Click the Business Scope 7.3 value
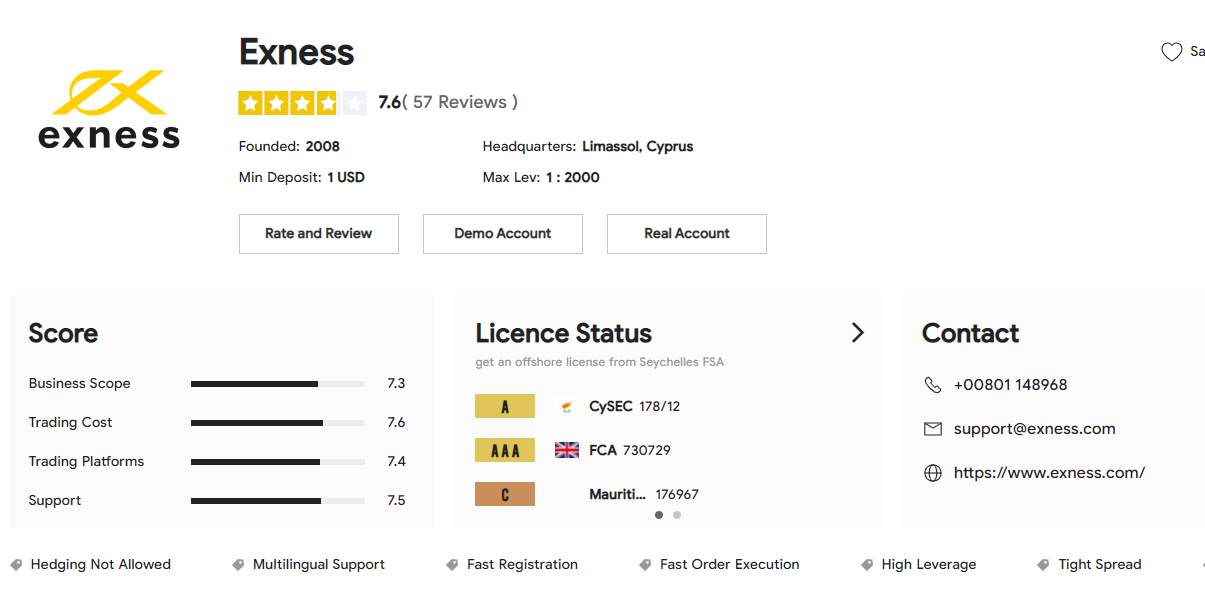This screenshot has height=597, width=1205. coord(396,384)
